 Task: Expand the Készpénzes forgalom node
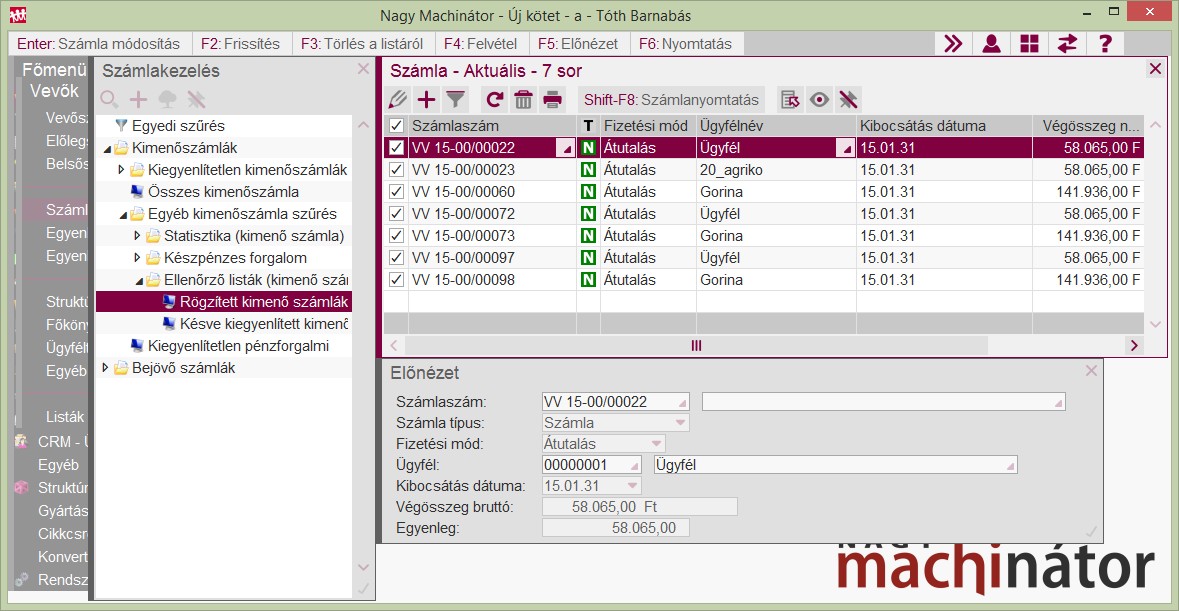pyautogui.click(x=137, y=258)
